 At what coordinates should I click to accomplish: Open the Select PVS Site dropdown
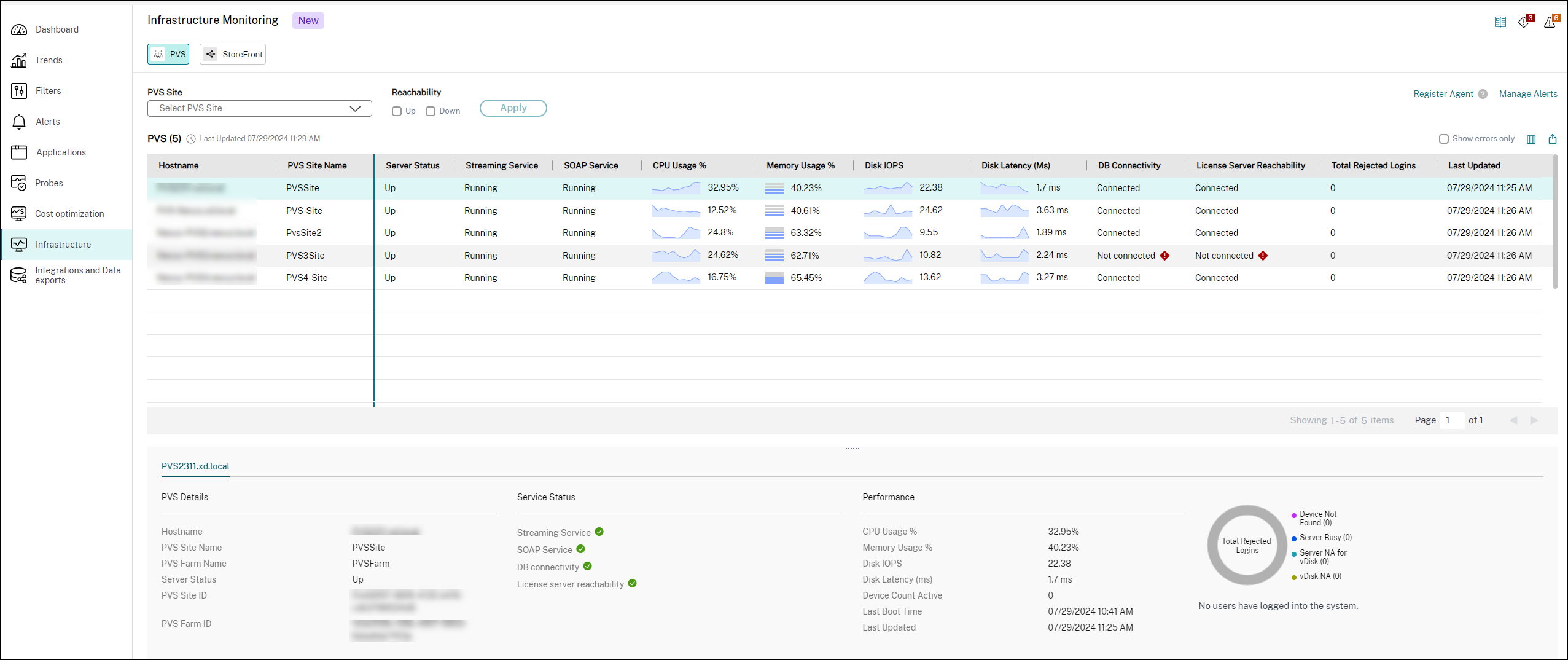pos(259,108)
